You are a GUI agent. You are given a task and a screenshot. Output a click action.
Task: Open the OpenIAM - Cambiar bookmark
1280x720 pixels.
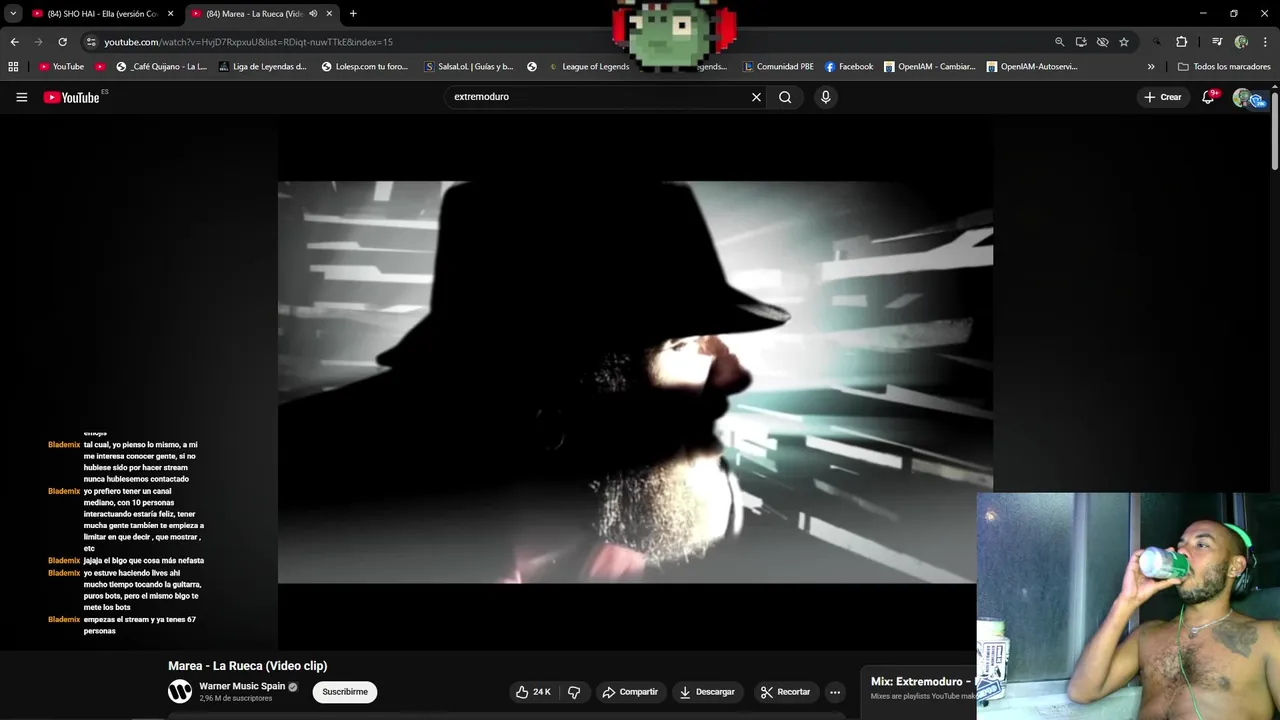click(929, 67)
